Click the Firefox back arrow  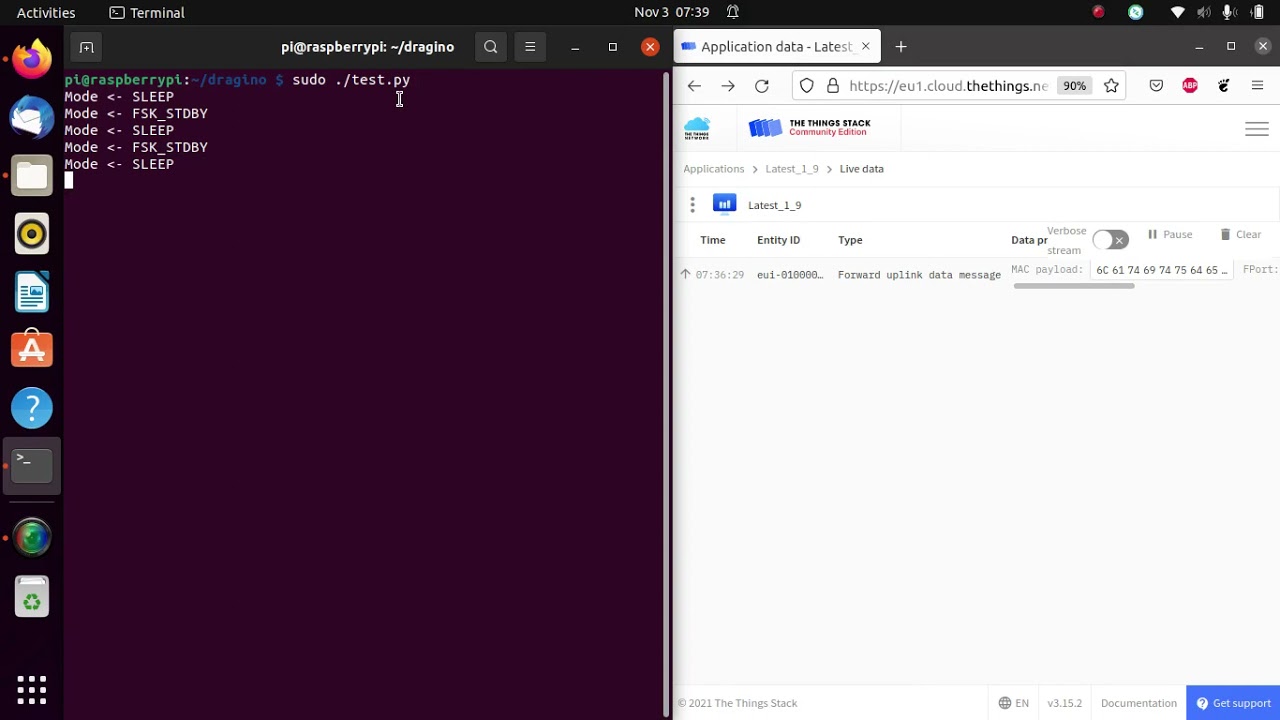tap(694, 86)
